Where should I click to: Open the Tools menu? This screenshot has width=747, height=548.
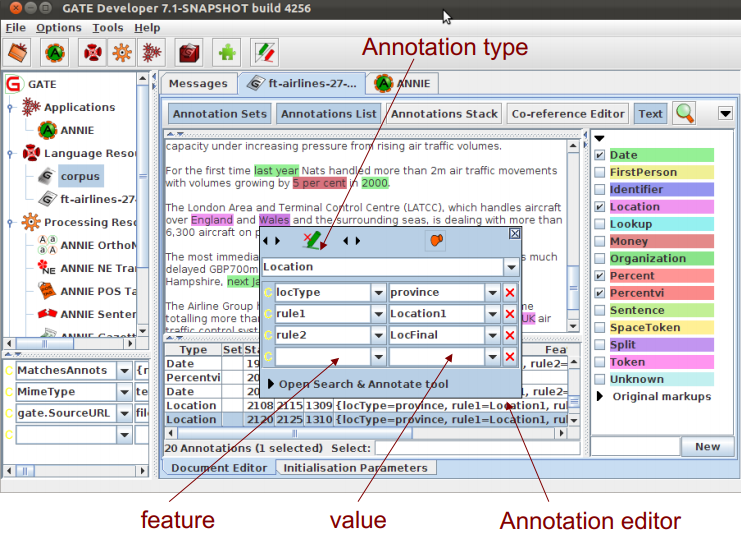click(x=108, y=28)
